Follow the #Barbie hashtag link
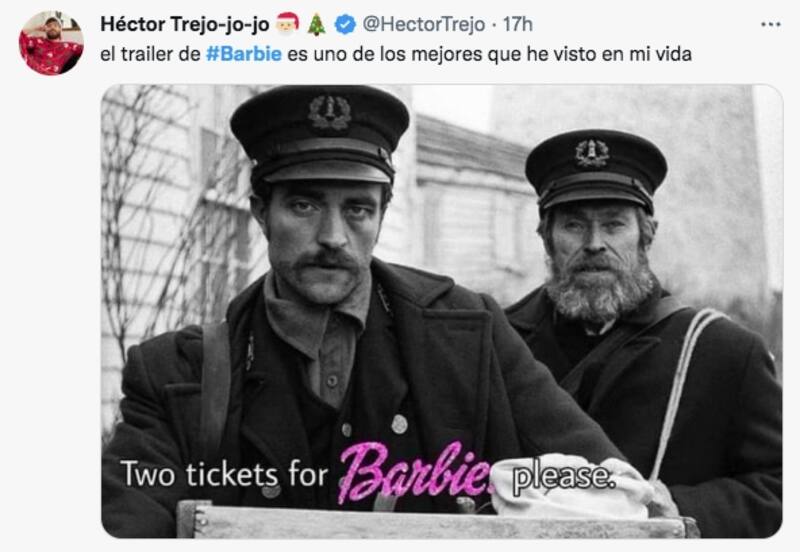 [x=244, y=54]
